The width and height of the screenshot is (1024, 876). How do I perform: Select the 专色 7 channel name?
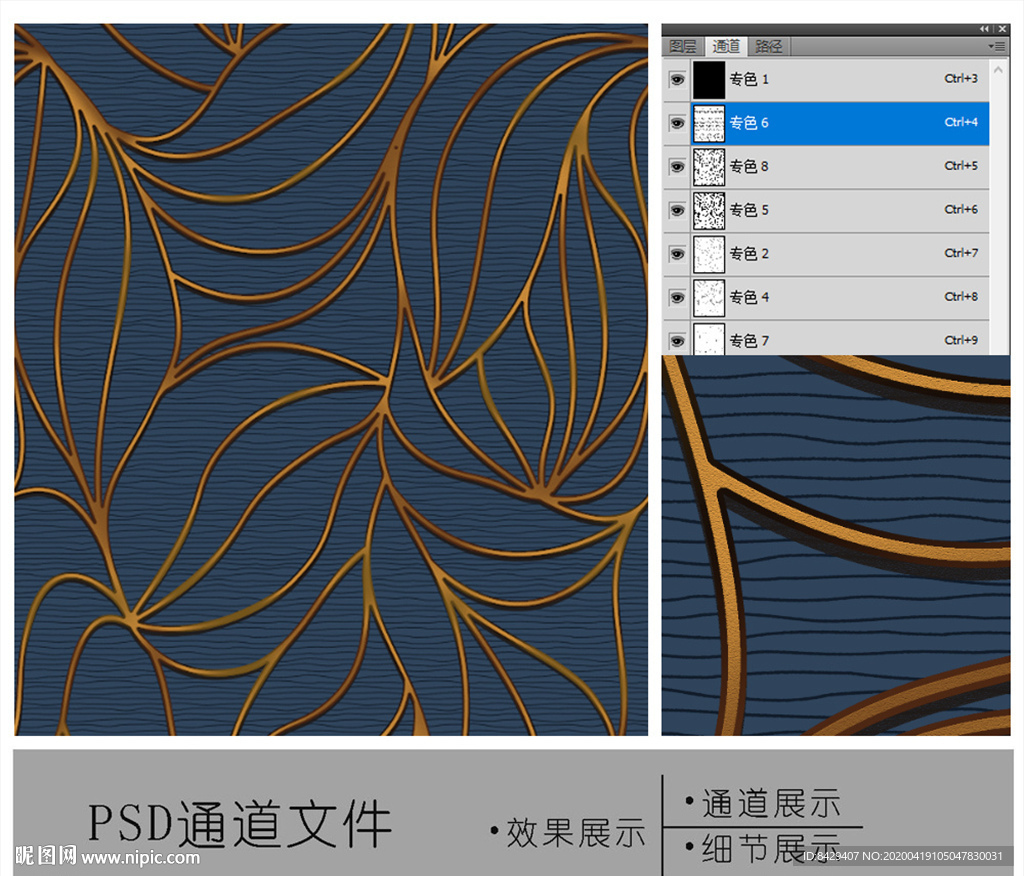click(749, 341)
